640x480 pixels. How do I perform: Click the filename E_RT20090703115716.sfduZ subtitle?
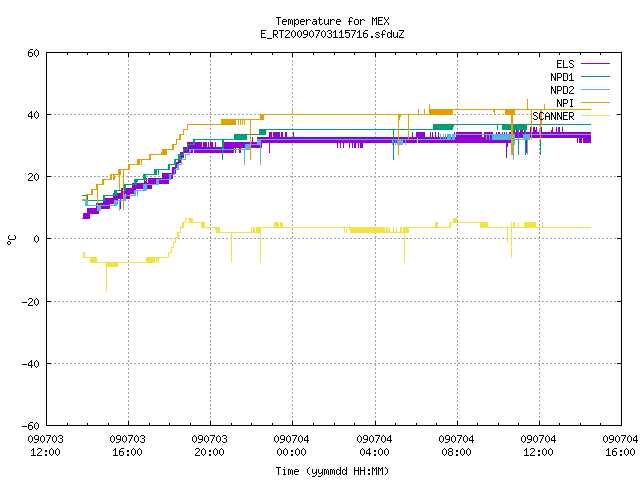[x=332, y=34]
